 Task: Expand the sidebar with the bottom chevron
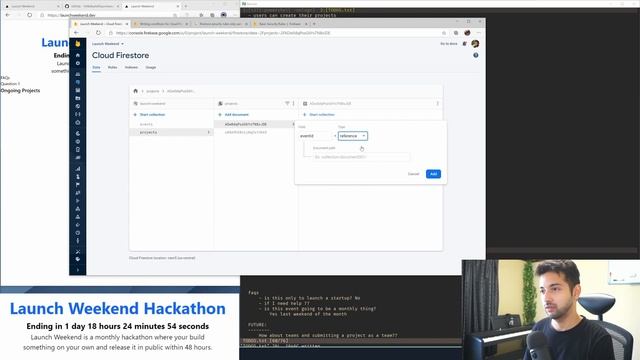(78, 270)
